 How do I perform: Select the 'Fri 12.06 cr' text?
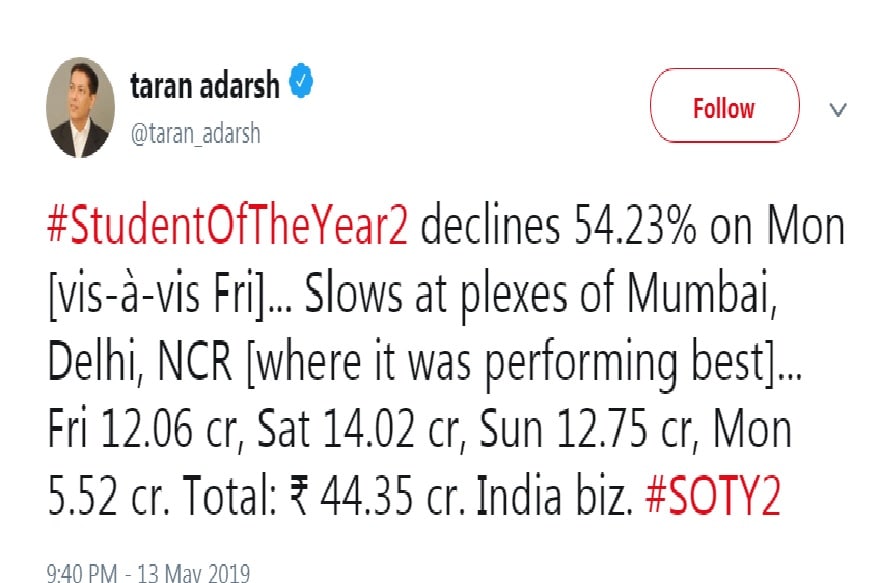point(145,428)
